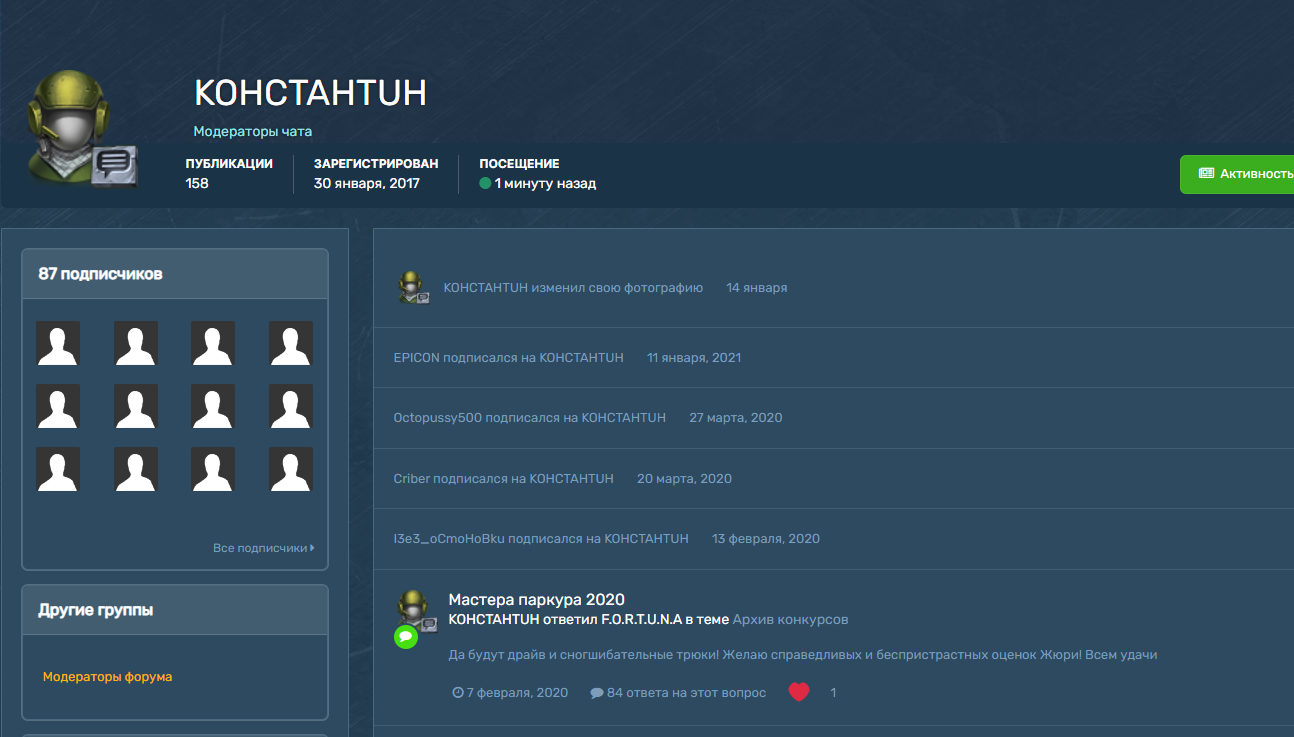Click the EPICON username link
Viewport: 1294px width, 737px height.
[x=416, y=358]
